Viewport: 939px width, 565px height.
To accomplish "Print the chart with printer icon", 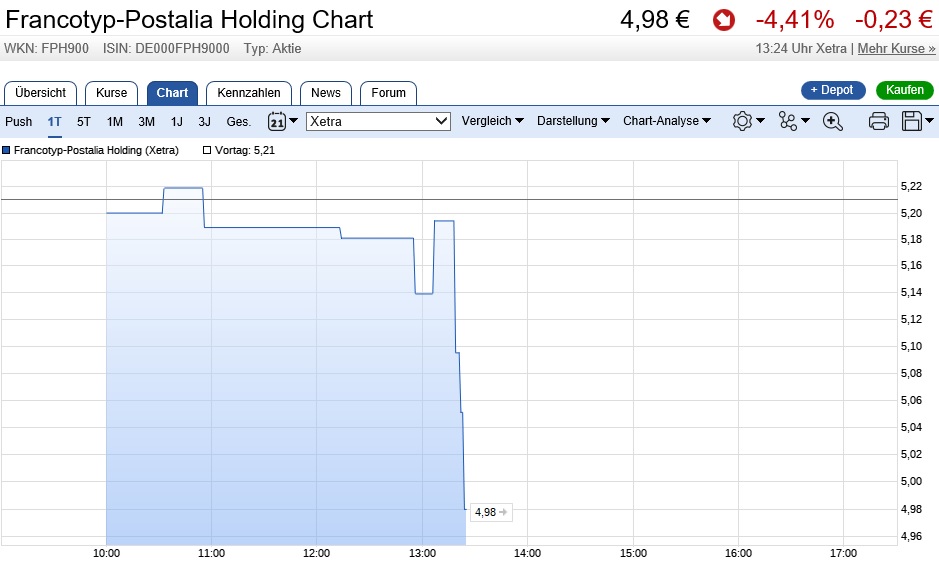I will click(x=879, y=121).
